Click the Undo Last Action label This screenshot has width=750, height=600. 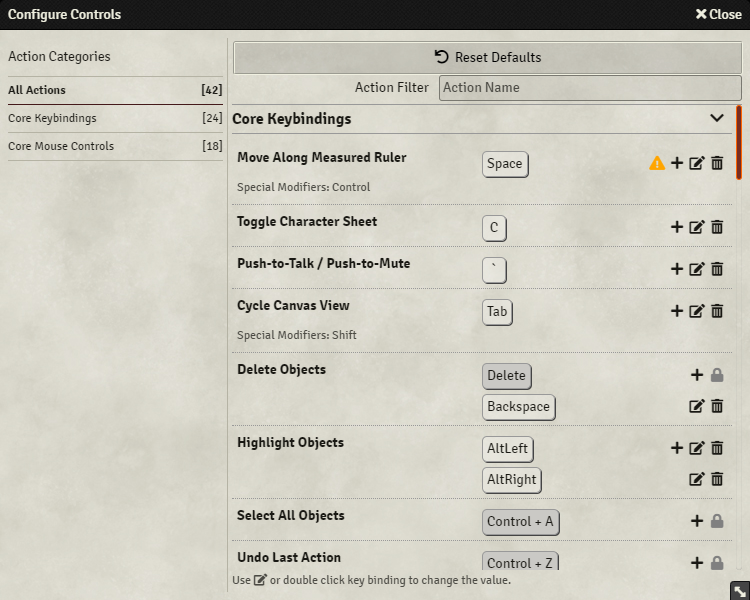point(289,557)
